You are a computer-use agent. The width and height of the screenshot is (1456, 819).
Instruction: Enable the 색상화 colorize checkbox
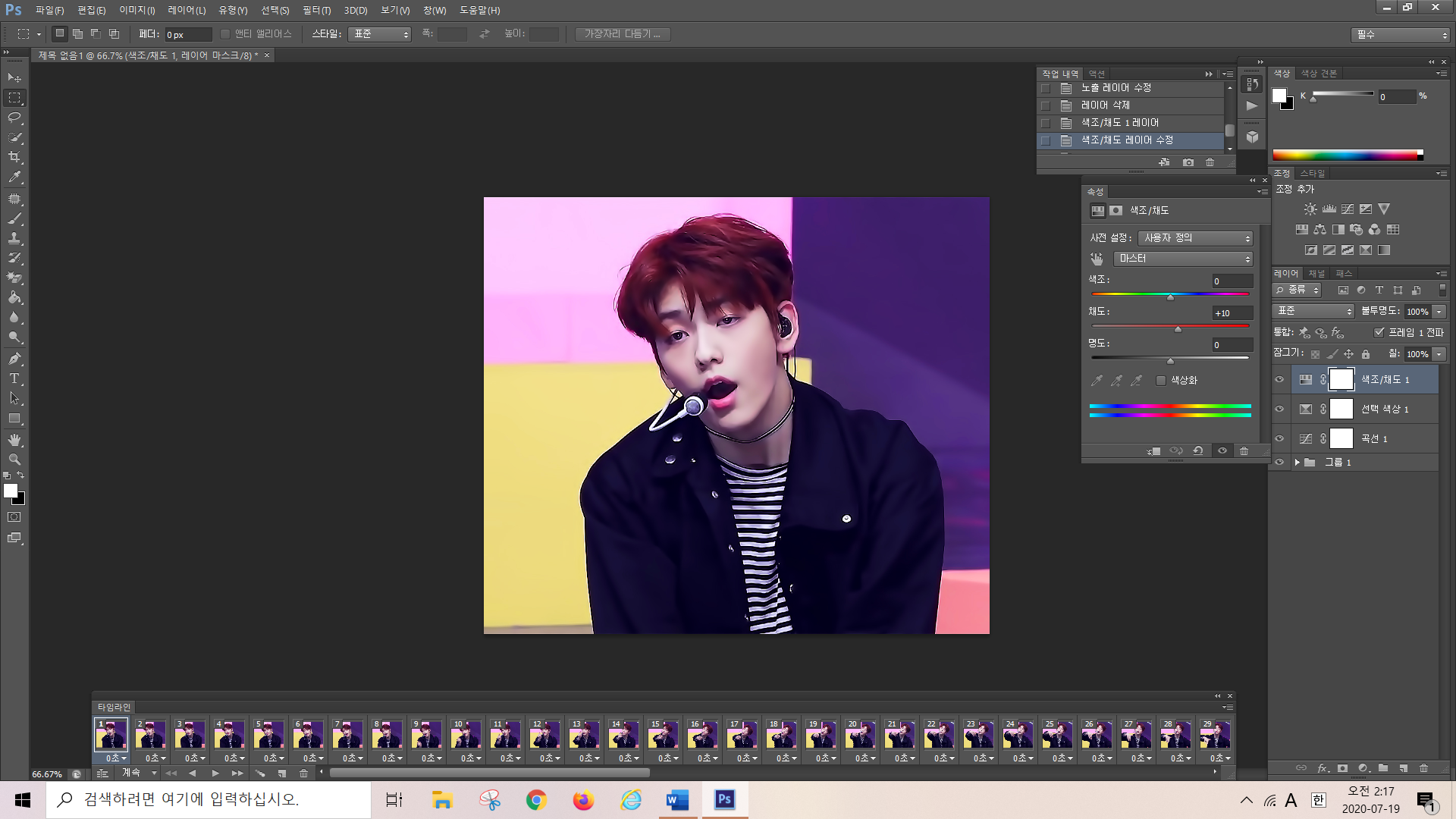pos(1161,381)
